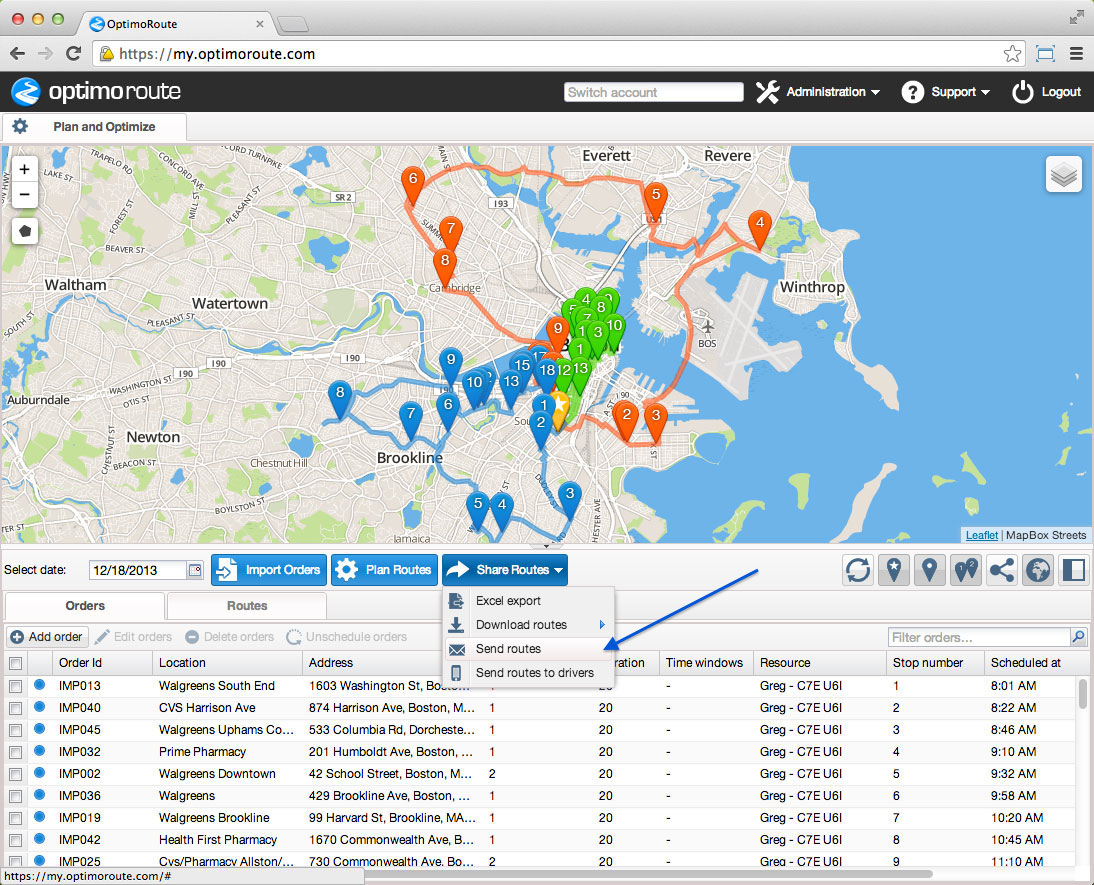
Task: Click the orders table vertical scrollbar
Action: click(x=1083, y=694)
